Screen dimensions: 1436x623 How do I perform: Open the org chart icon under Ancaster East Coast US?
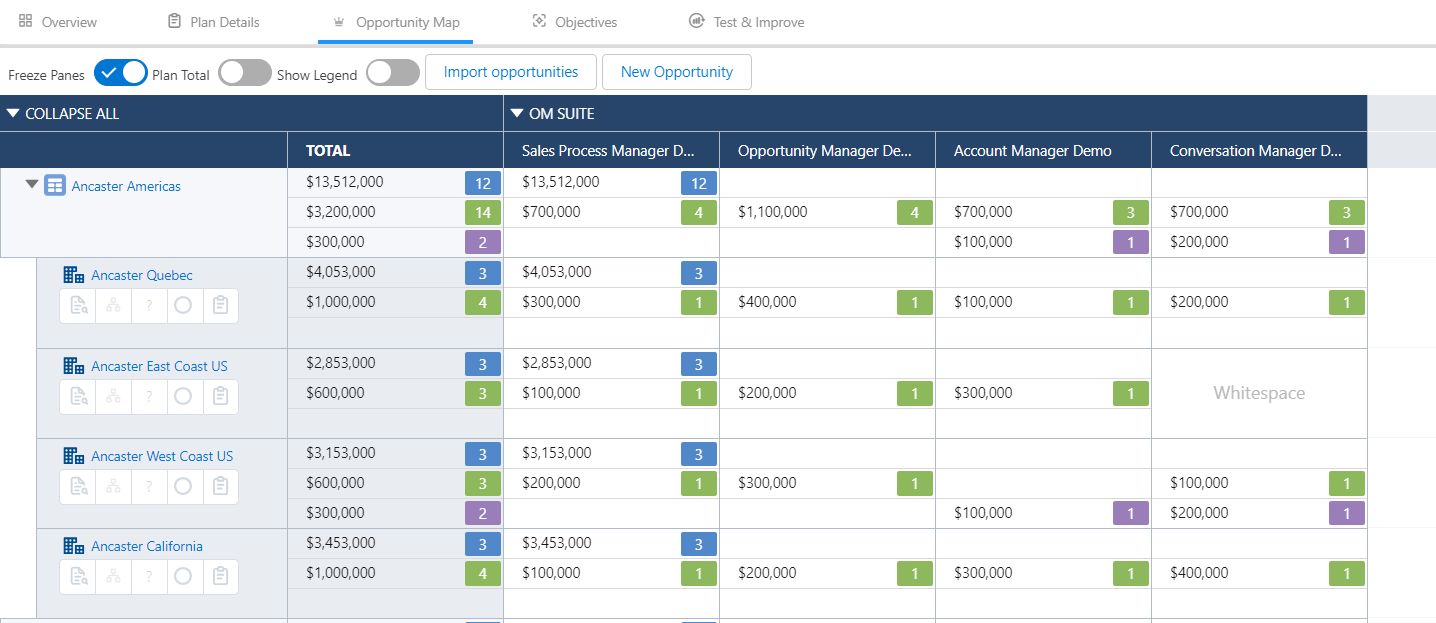click(x=113, y=397)
